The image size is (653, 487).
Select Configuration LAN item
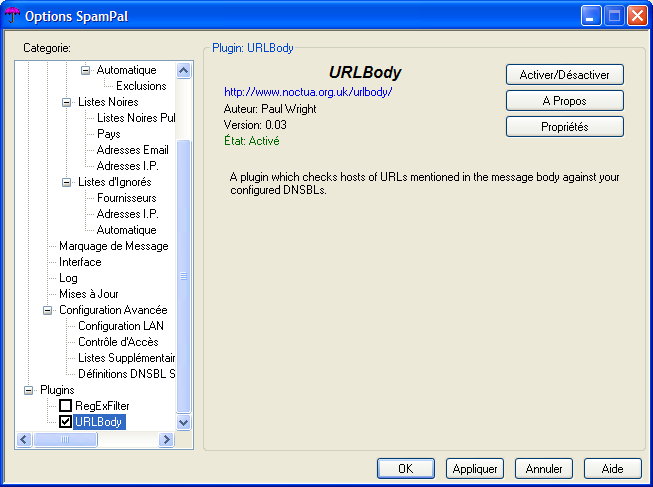coord(121,326)
